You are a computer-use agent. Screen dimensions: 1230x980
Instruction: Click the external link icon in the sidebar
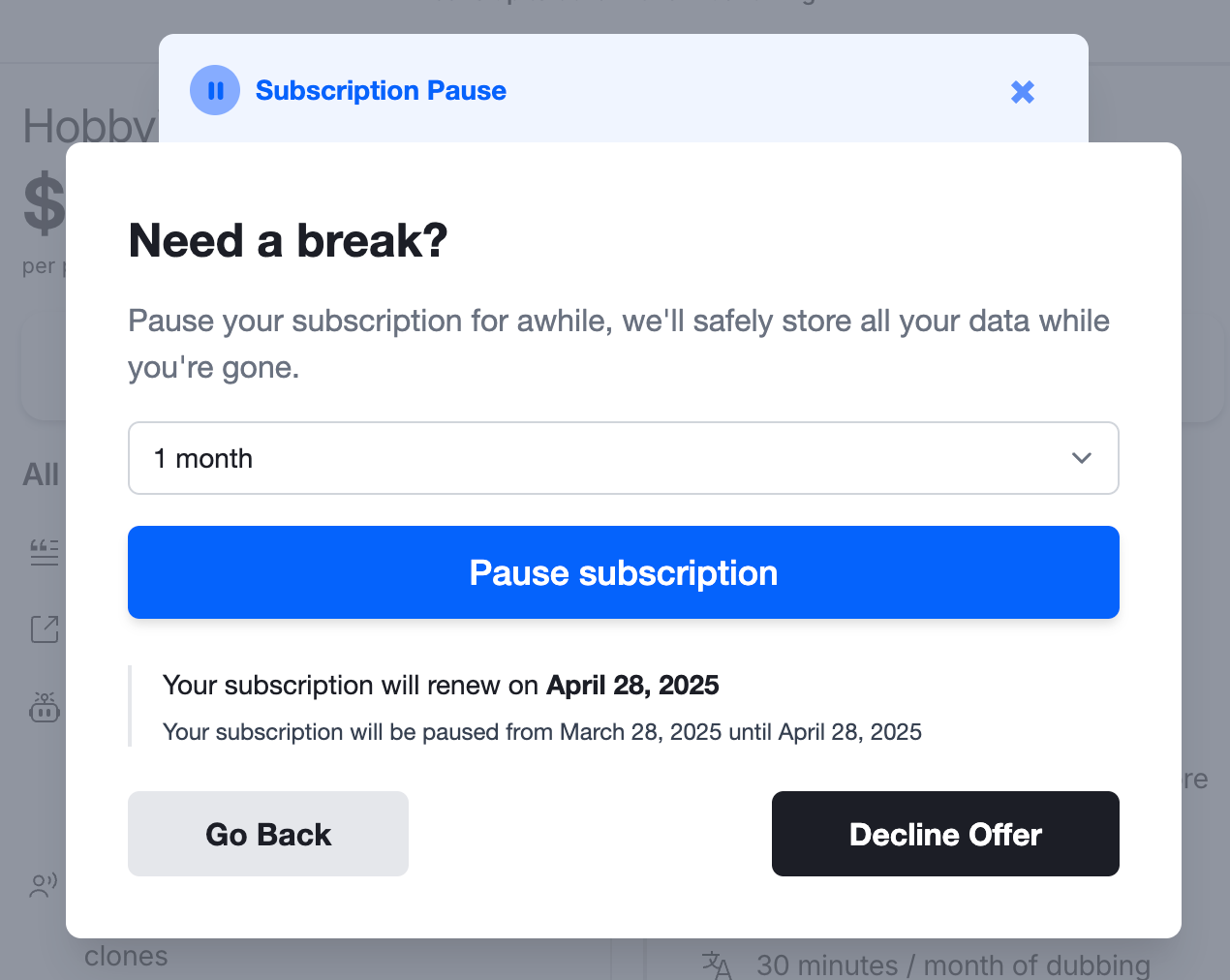44,628
